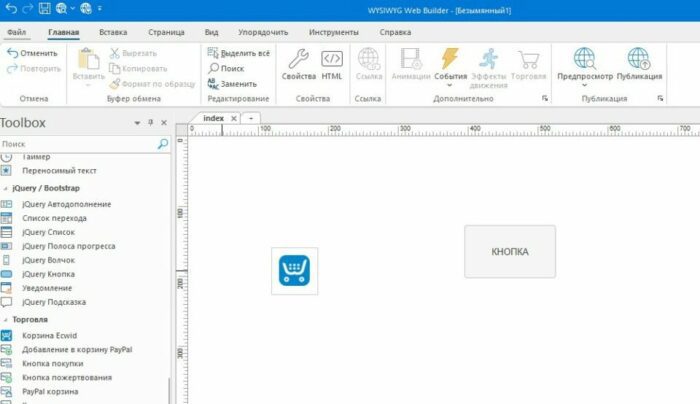Click the Копировать command
This screenshot has width=700, height=404.
pyautogui.click(x=138, y=68)
